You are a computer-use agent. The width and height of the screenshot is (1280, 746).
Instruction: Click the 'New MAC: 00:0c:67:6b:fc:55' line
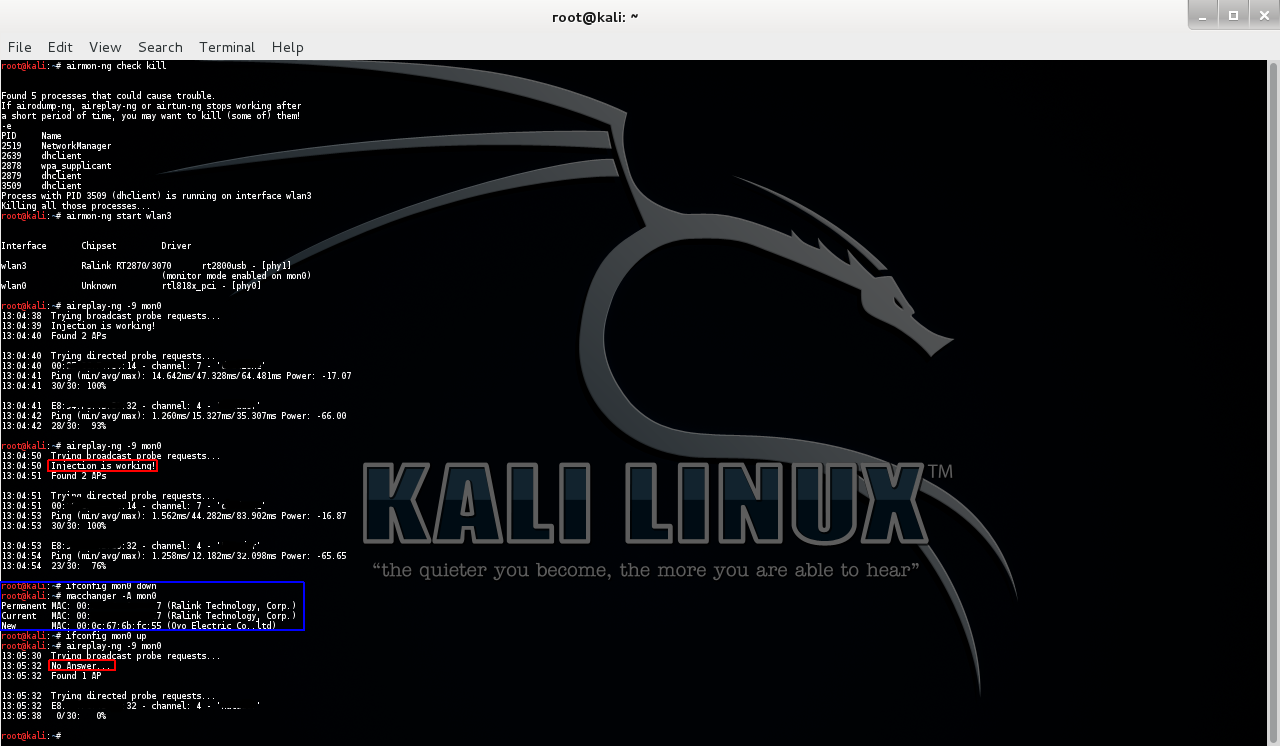tap(139, 626)
